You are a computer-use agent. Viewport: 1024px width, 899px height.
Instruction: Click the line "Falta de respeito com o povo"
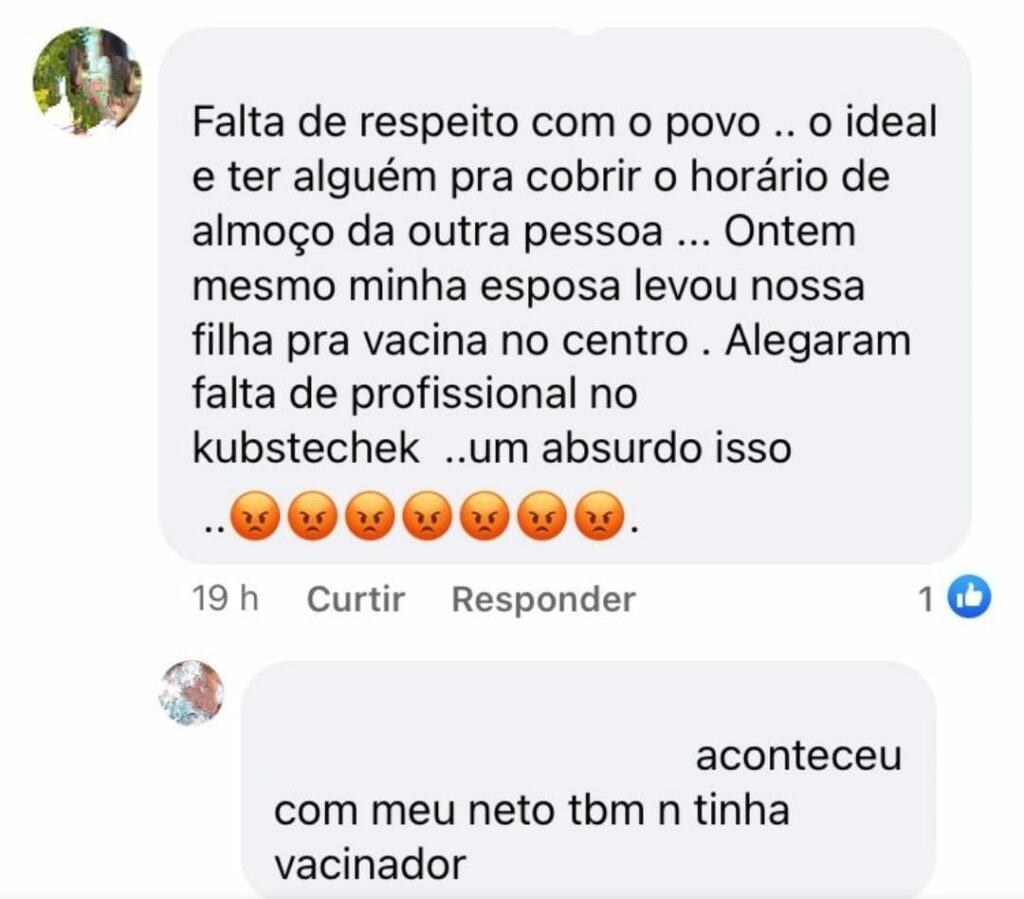476,121
